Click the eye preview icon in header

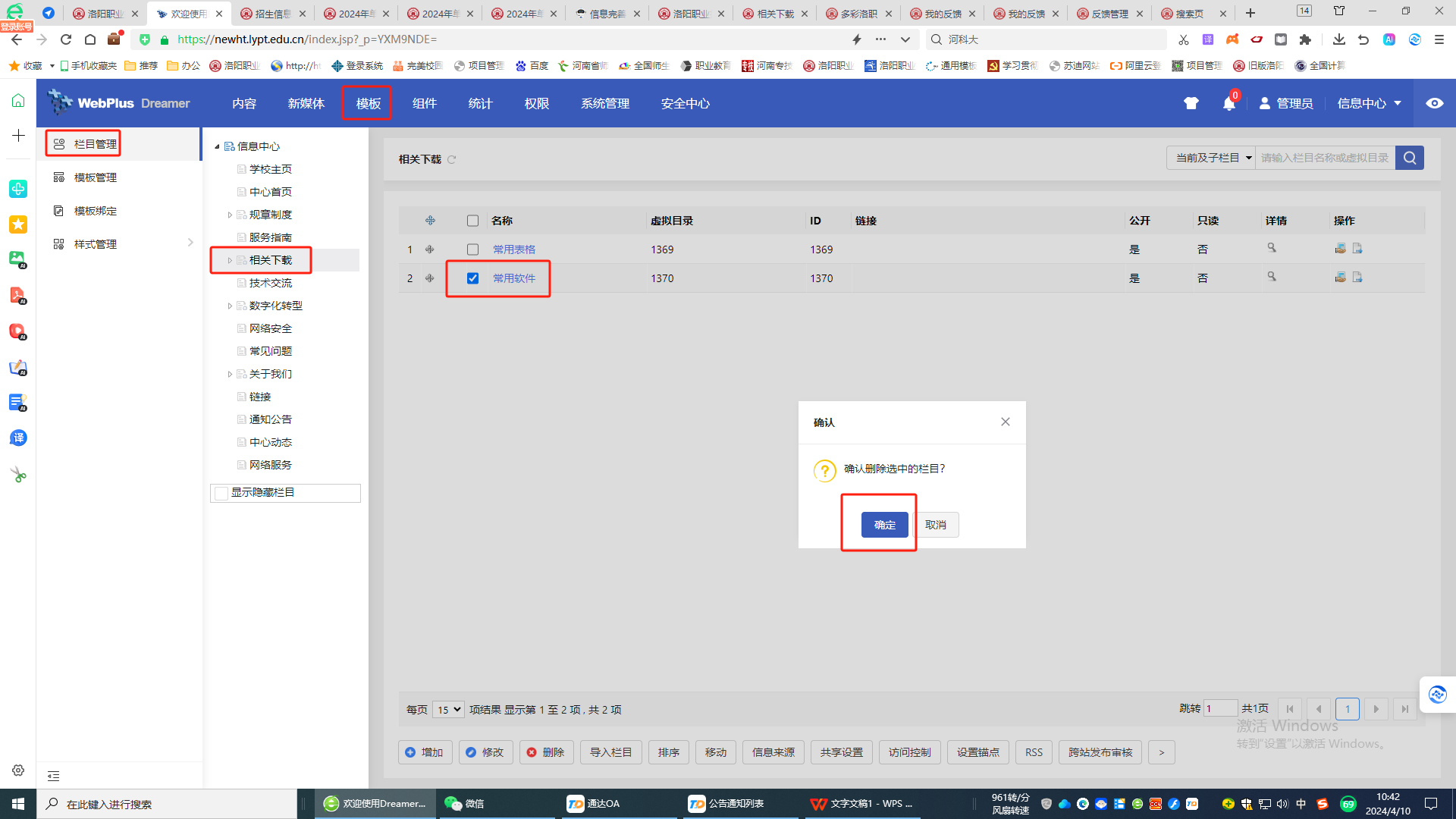(1434, 103)
